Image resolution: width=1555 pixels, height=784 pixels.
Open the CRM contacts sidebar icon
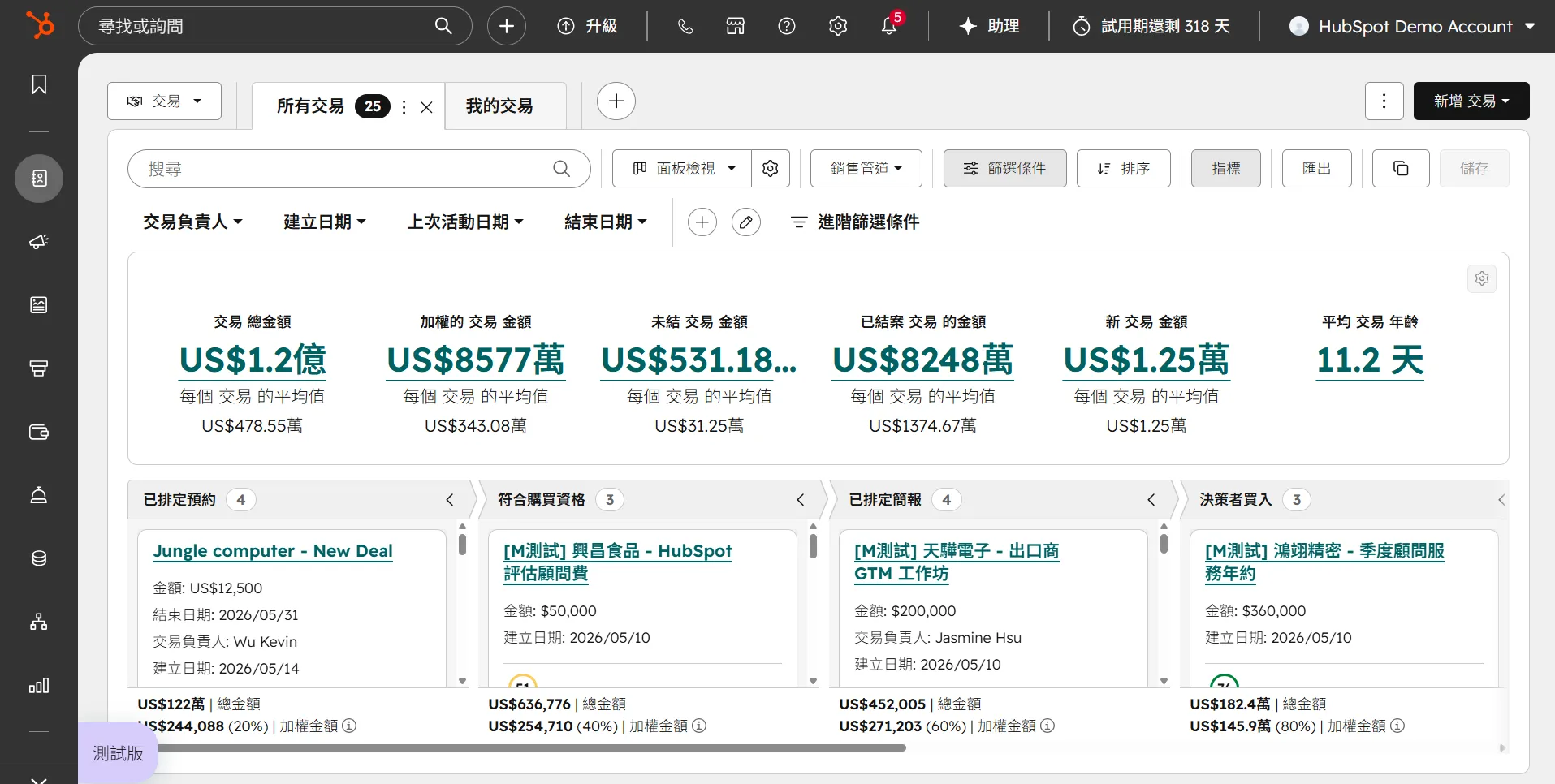click(x=39, y=179)
